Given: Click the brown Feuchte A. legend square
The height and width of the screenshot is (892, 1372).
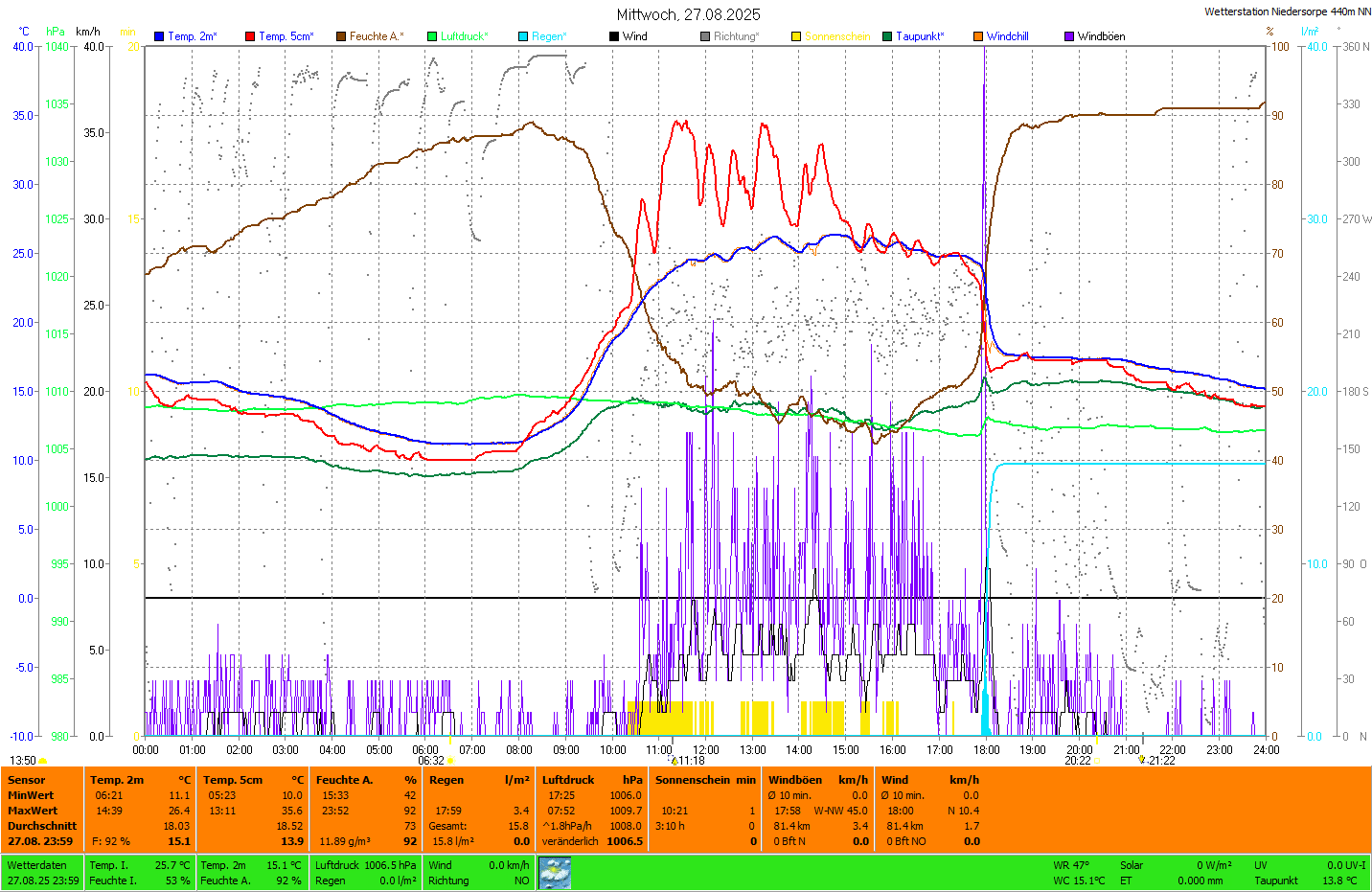Looking at the screenshot, I should coord(341,36).
